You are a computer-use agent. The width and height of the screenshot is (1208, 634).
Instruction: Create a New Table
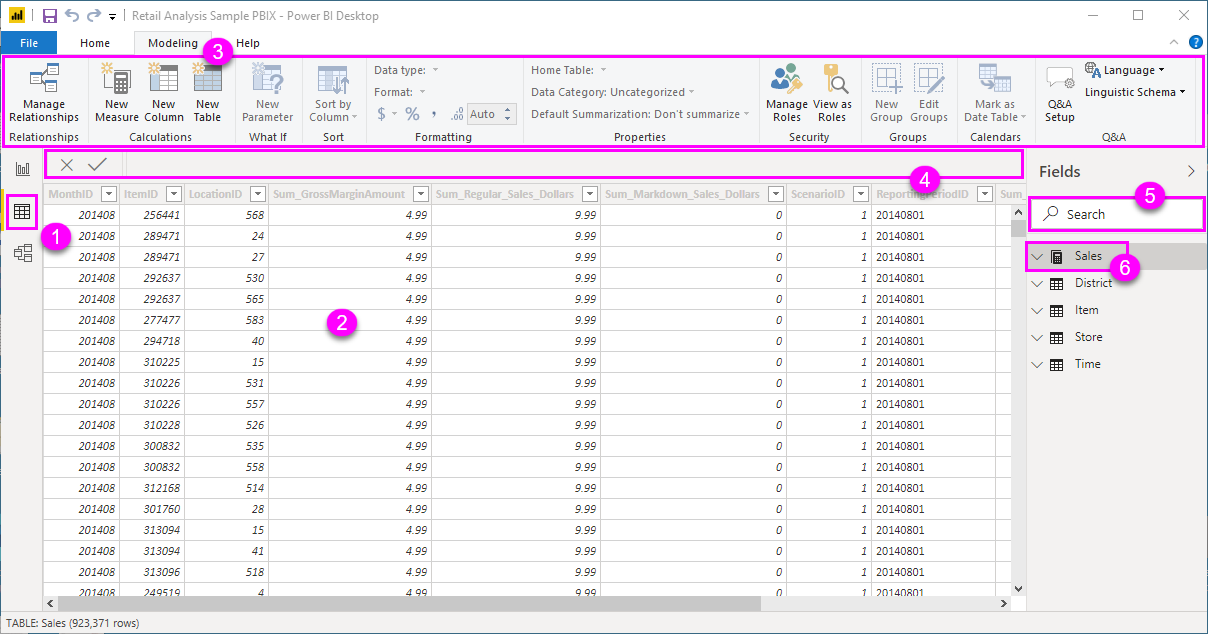pos(207,92)
